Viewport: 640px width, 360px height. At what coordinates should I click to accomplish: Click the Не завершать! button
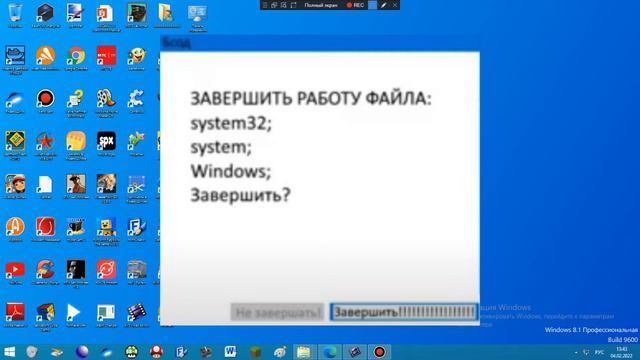[x=278, y=313]
